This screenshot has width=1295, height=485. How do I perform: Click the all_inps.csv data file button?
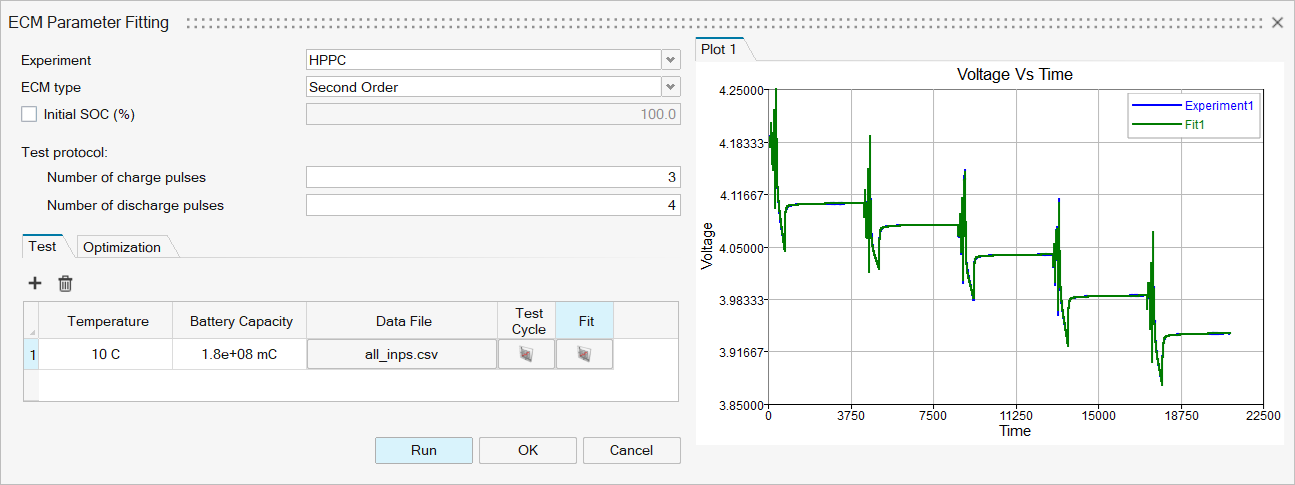click(401, 355)
